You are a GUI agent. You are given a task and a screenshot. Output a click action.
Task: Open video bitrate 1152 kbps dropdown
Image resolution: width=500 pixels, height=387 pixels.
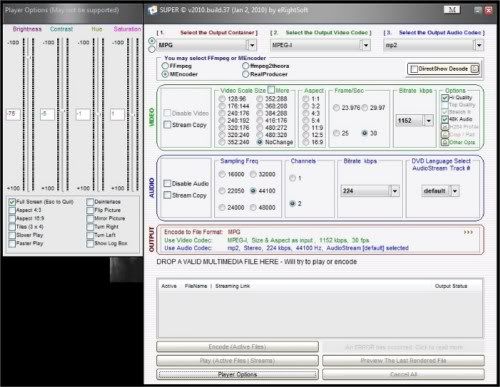(x=429, y=121)
